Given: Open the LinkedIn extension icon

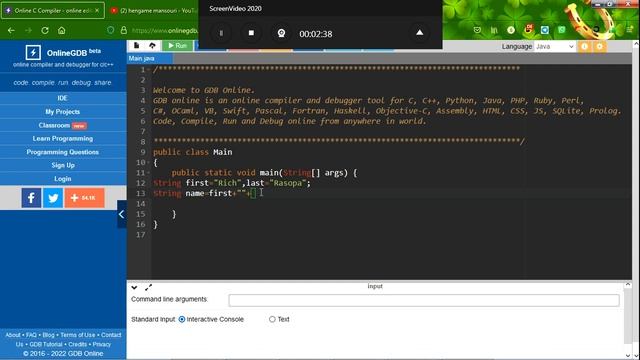Looking at the screenshot, I should 494,30.
